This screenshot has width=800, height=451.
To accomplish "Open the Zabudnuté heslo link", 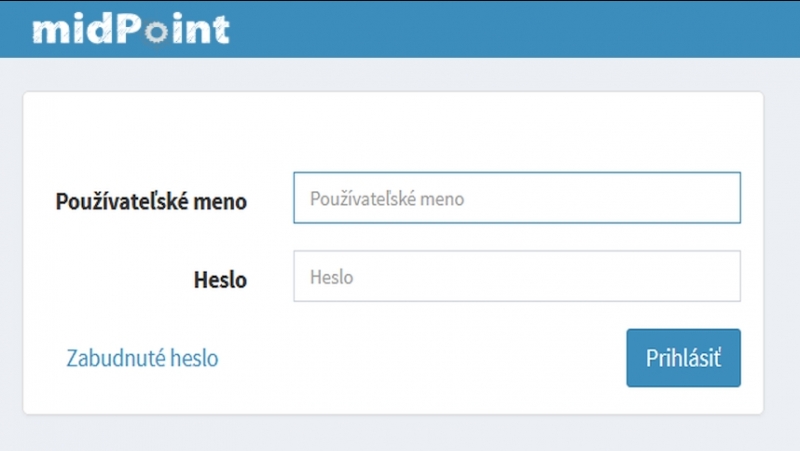I will pos(142,358).
